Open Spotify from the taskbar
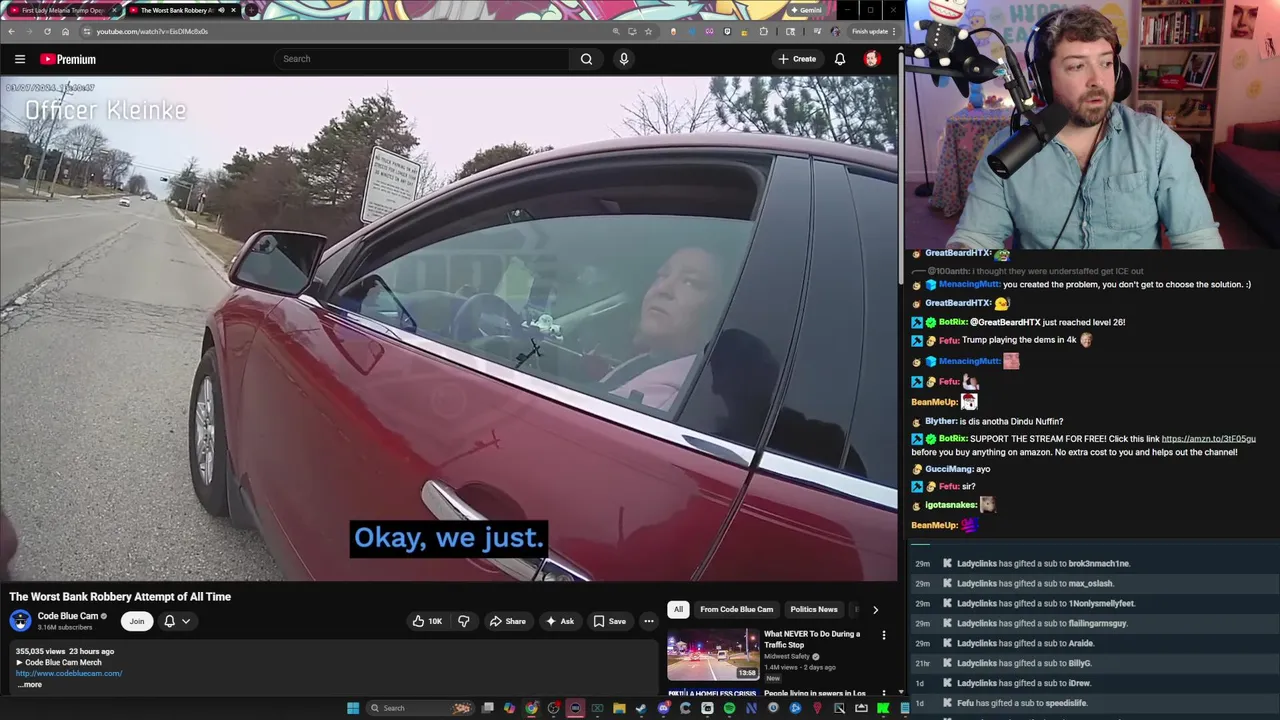 pyautogui.click(x=729, y=708)
